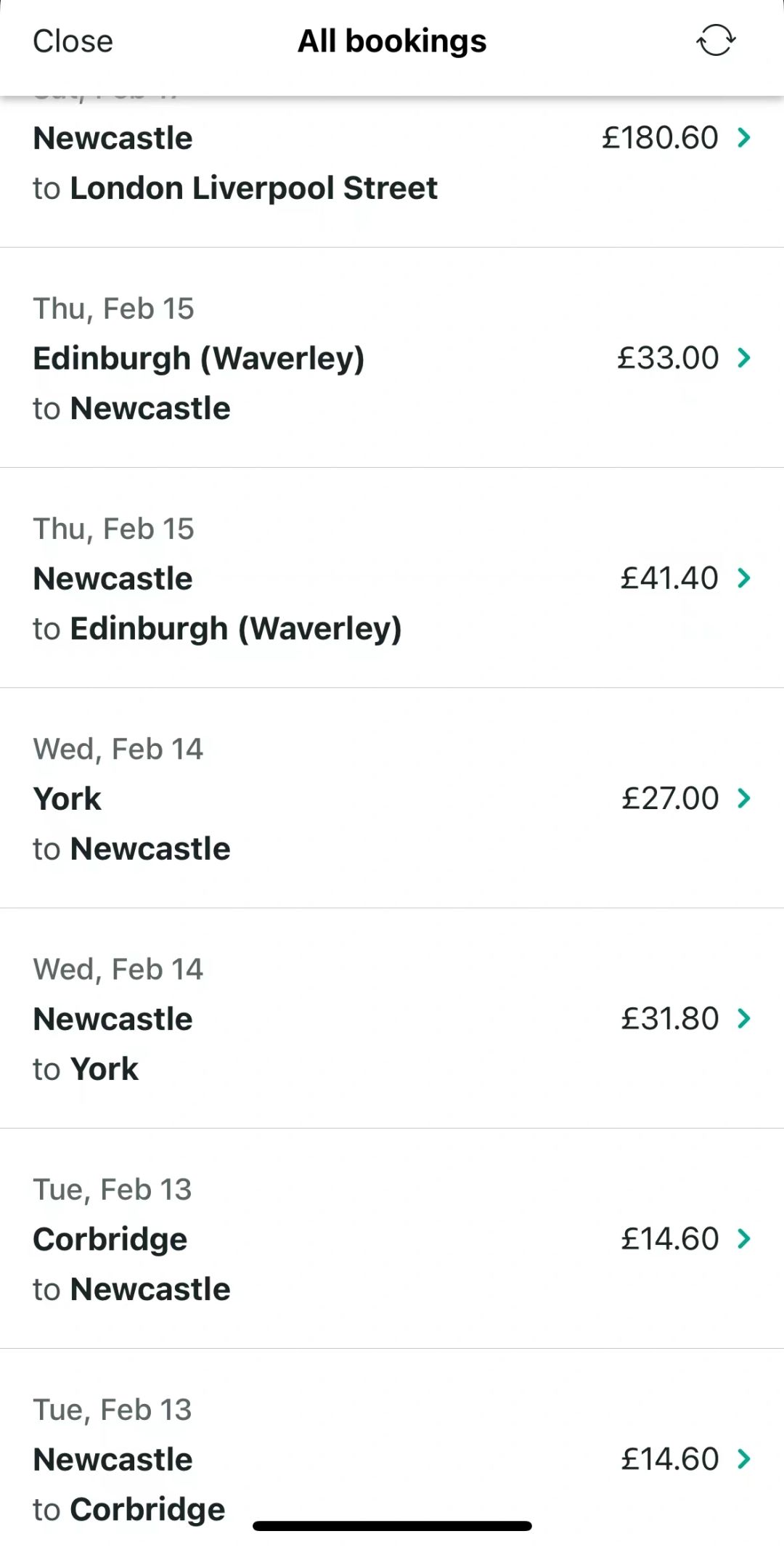
Task: Select the £31.80 fare amount
Action: (669, 1018)
